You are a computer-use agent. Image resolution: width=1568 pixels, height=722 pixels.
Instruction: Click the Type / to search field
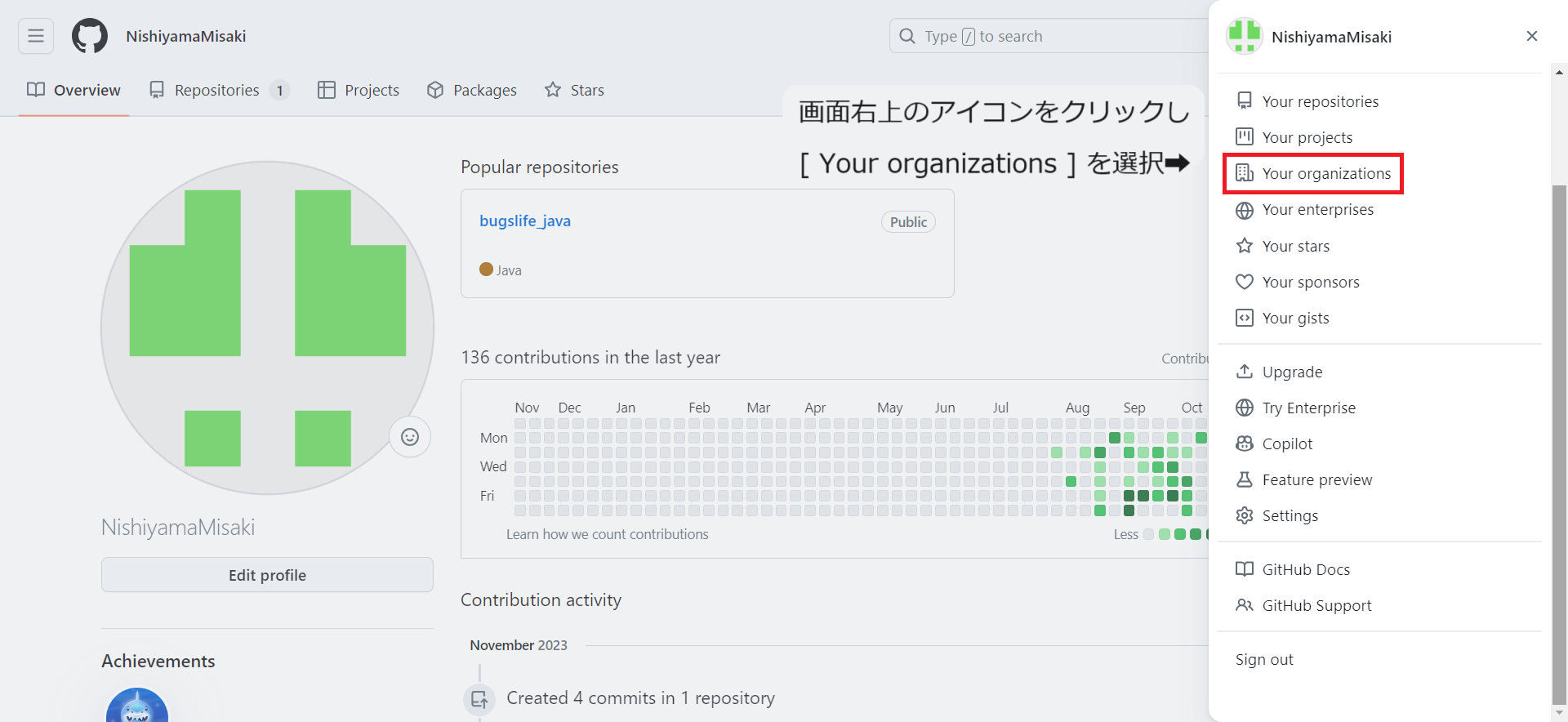[1049, 36]
